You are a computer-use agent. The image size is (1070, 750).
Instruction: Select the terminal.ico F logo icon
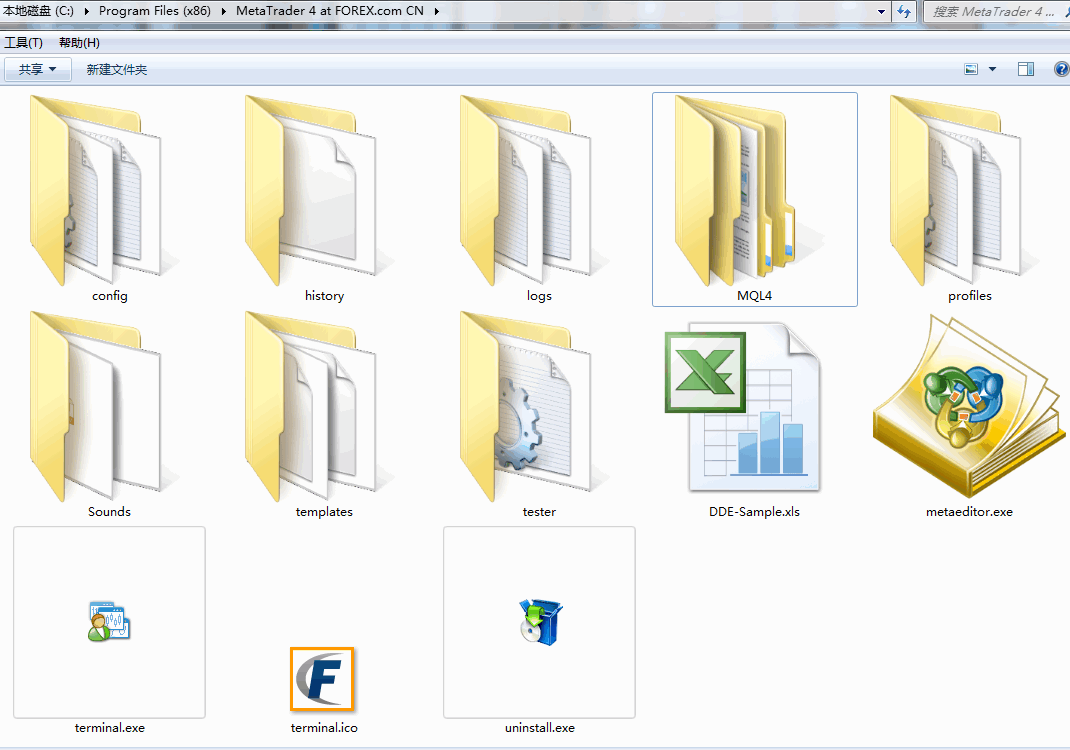pyautogui.click(x=322, y=679)
